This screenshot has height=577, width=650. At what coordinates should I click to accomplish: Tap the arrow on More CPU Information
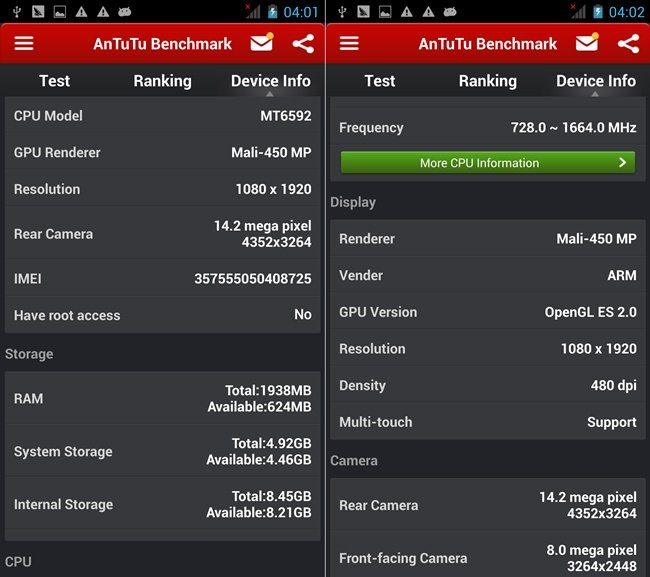point(622,162)
